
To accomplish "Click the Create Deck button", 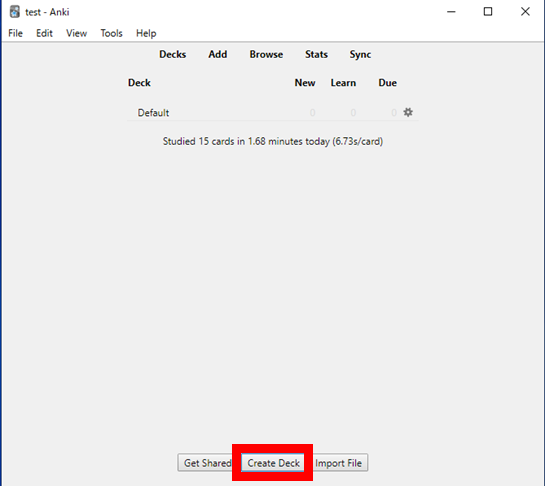I will 273,463.
